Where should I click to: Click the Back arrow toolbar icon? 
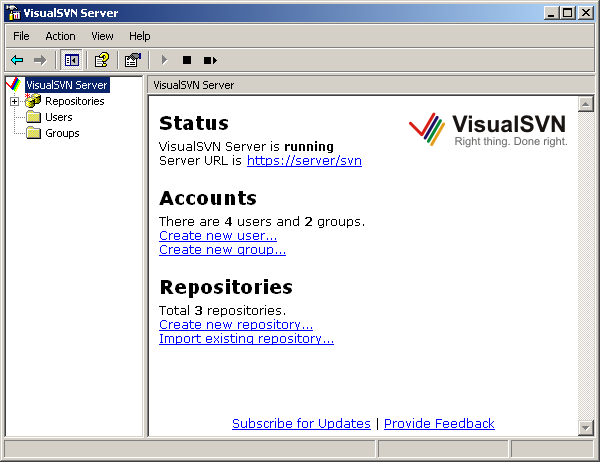click(x=17, y=60)
